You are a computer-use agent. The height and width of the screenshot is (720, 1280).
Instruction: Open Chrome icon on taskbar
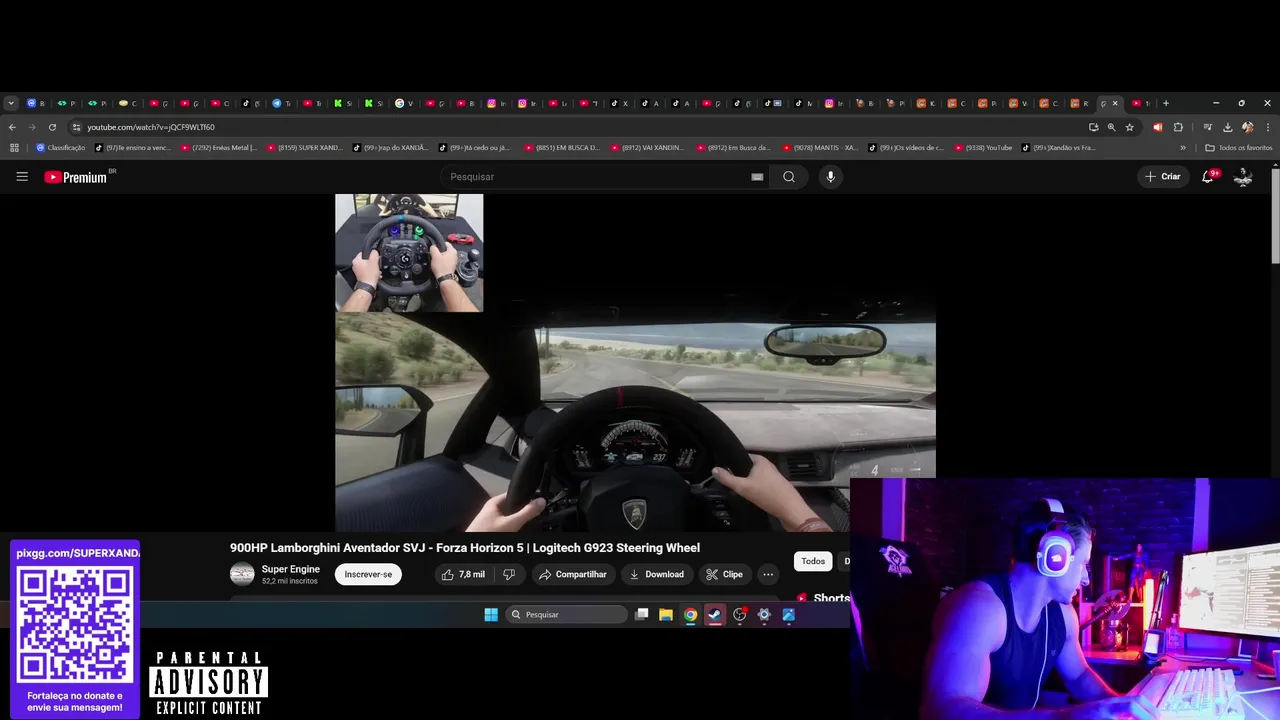point(690,615)
